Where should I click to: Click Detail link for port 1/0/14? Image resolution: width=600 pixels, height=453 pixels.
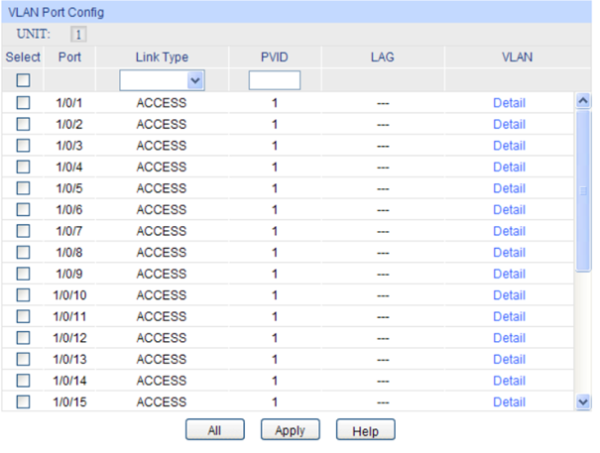[x=509, y=381]
